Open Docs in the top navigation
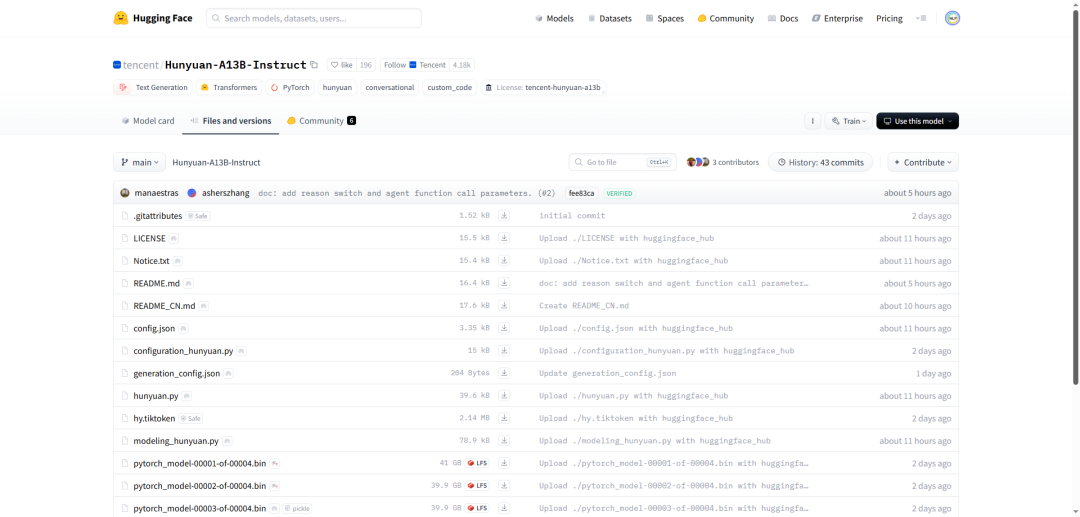 point(783,19)
